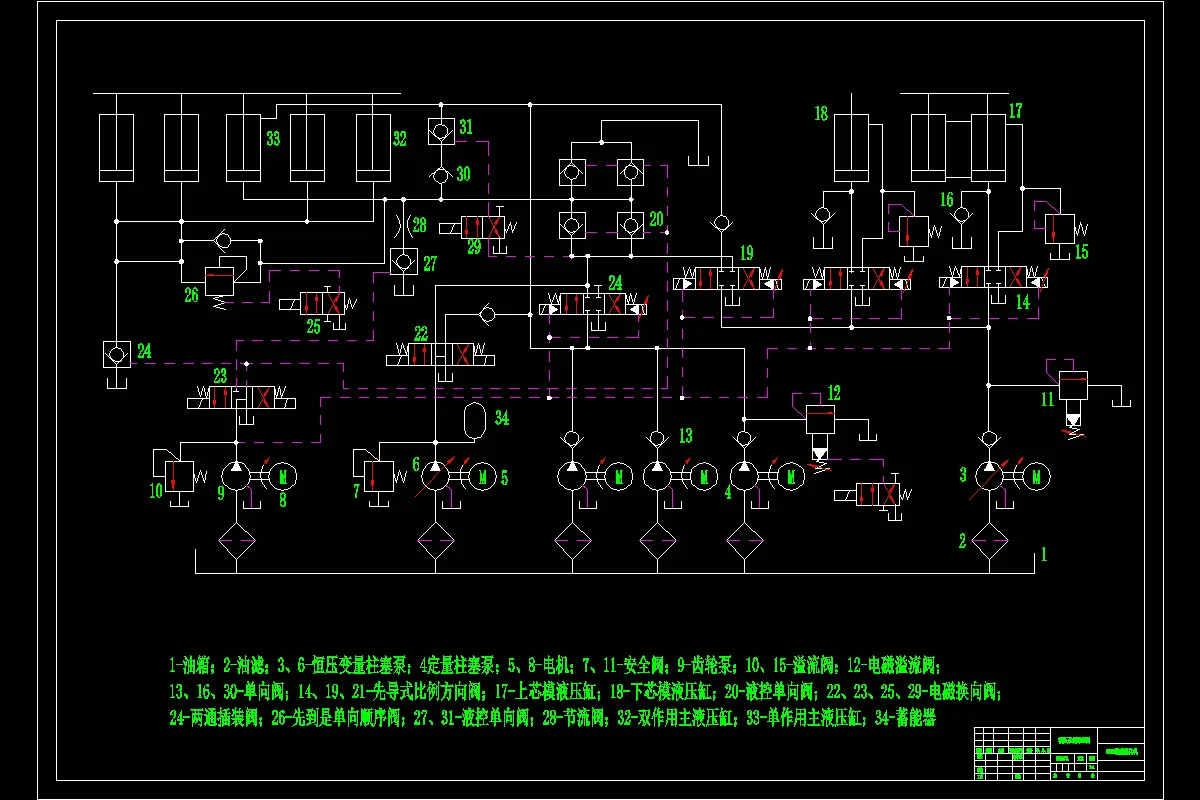Pick solenoid valve symbol labeled 25
The image size is (1200, 800).
[317, 302]
